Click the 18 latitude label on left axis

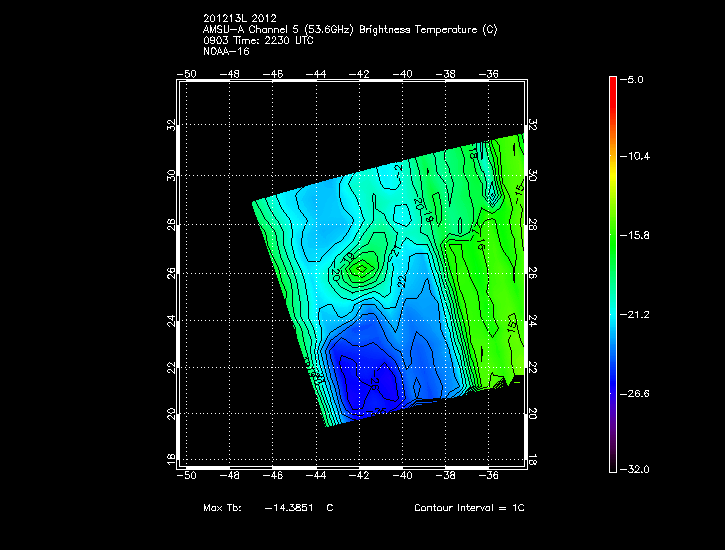tap(171, 457)
